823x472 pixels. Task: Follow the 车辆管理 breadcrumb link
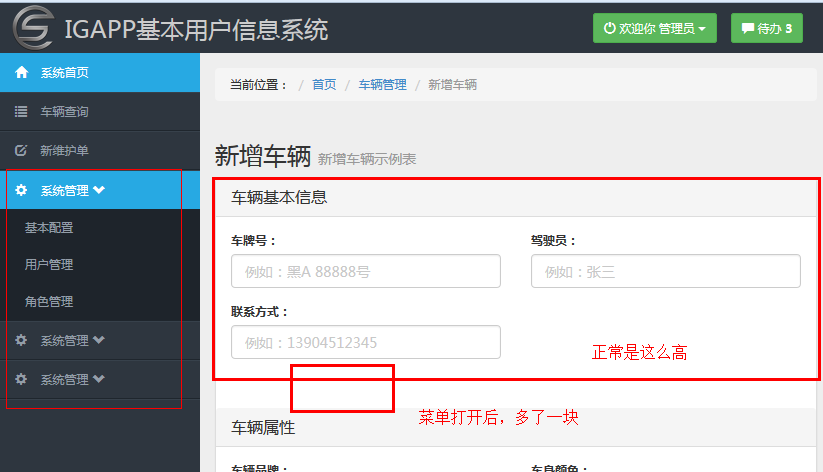tap(382, 85)
